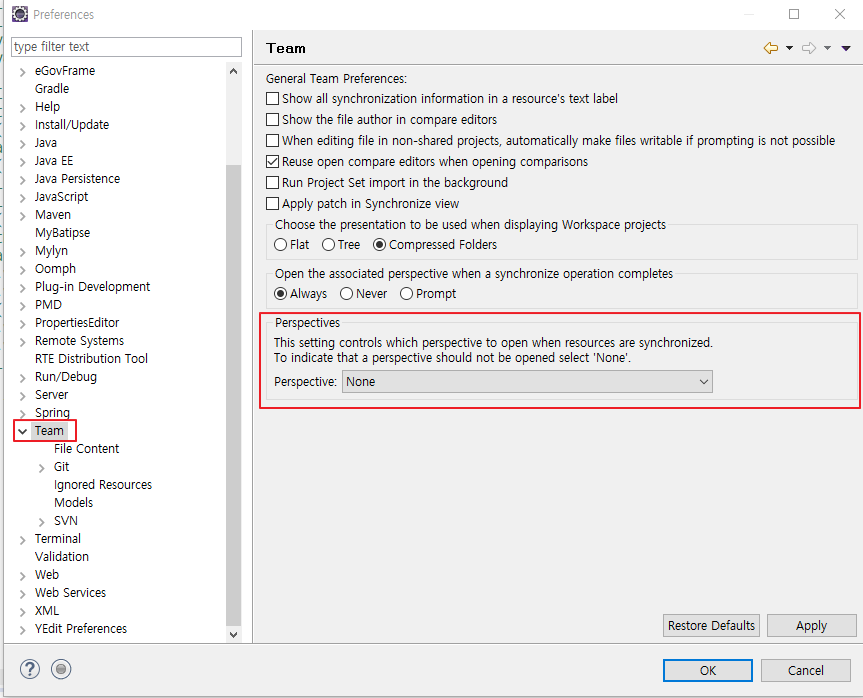Image resolution: width=863 pixels, height=698 pixels.
Task: Expand the Web Services tree node
Action: (x=23, y=594)
